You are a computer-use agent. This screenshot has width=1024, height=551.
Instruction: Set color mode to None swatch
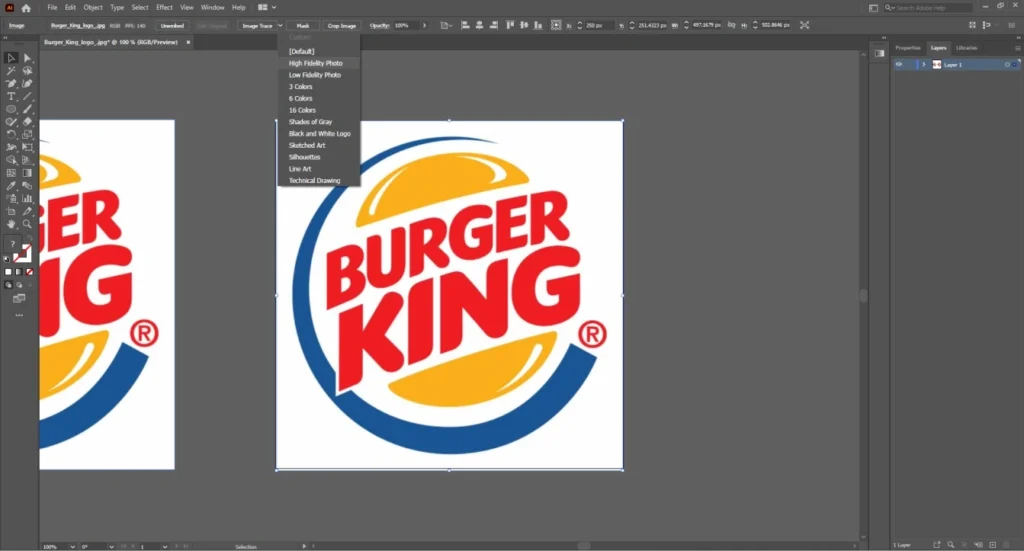[29, 272]
